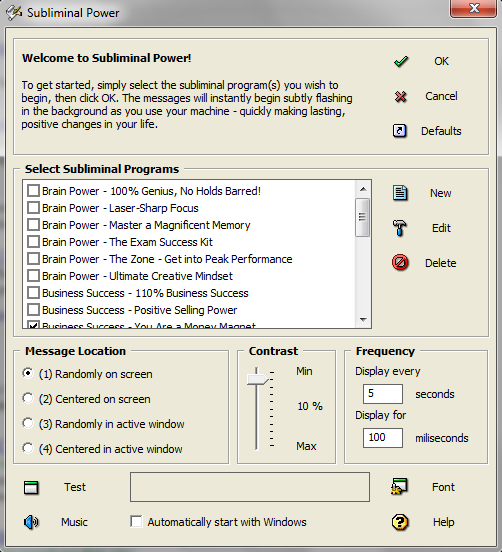Click the program list scrollbar thumb
This screenshot has height=552, width=502.
click(363, 217)
